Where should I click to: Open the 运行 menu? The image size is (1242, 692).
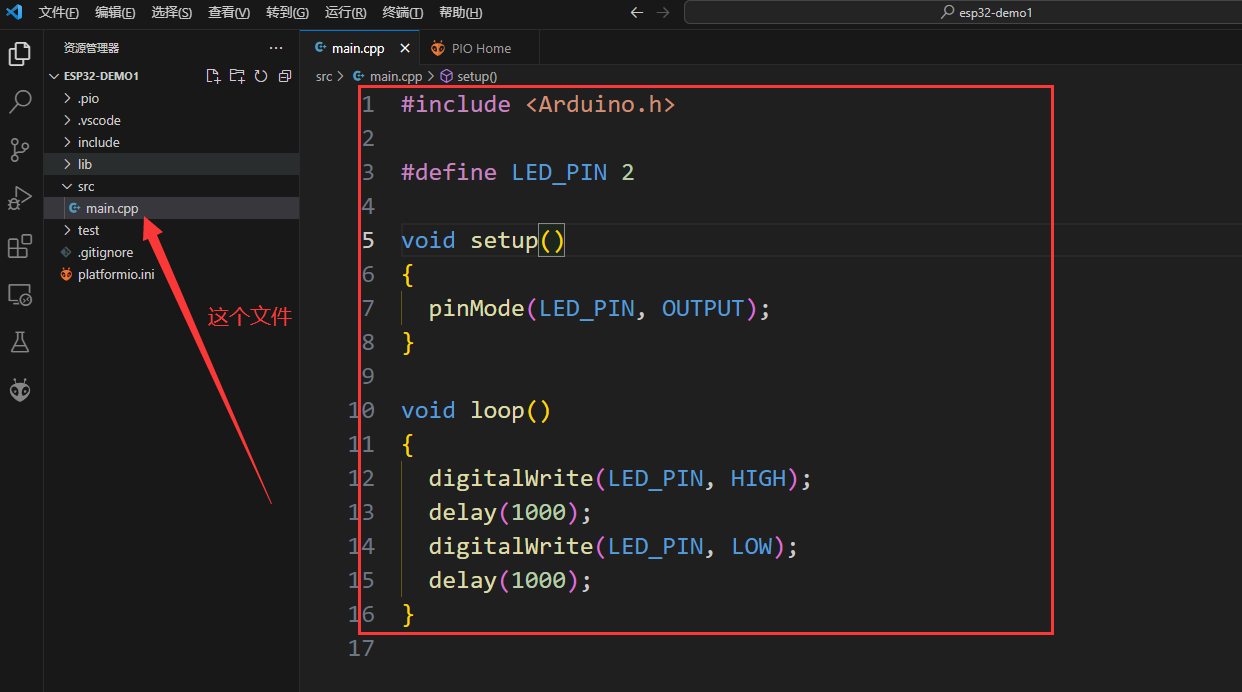pyautogui.click(x=345, y=12)
